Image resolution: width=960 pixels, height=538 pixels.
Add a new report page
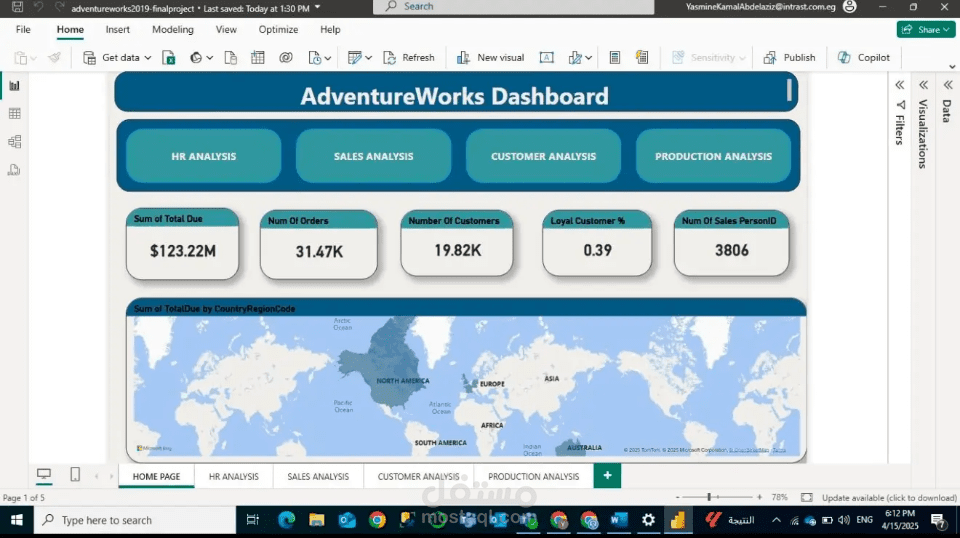pyautogui.click(x=607, y=476)
